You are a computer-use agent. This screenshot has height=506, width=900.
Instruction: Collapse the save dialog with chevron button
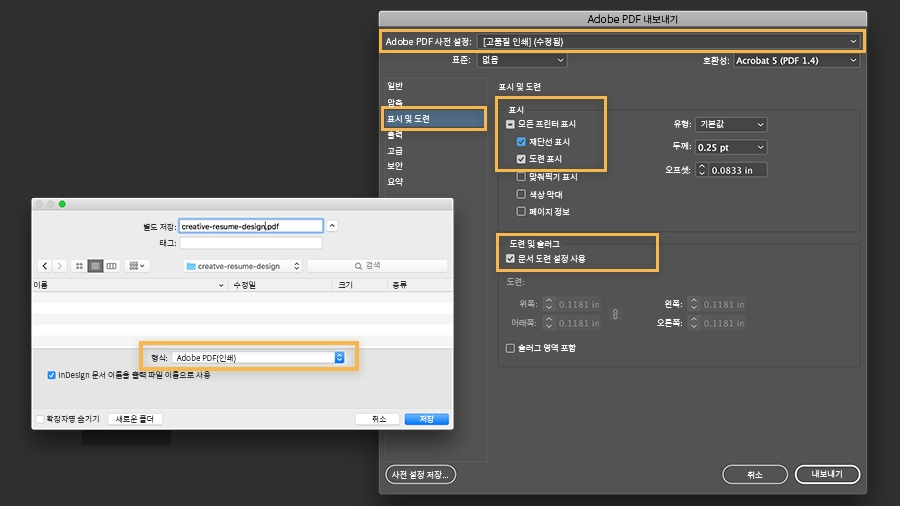click(332, 225)
